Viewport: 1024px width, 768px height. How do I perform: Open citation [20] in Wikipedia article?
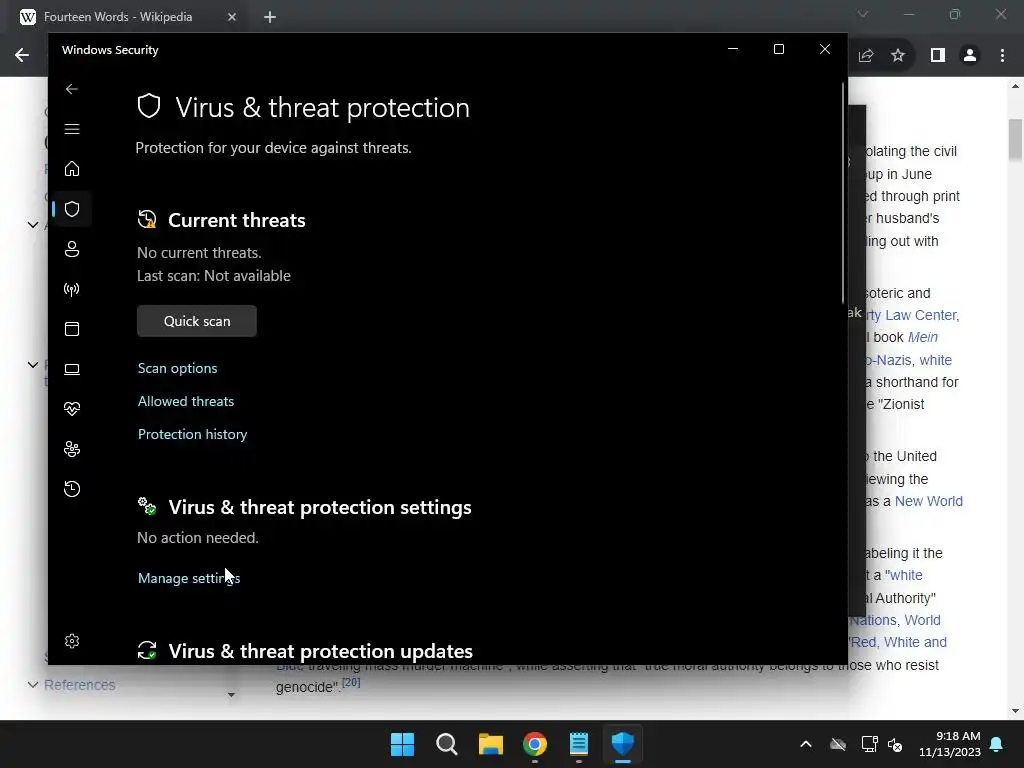[x=351, y=682]
